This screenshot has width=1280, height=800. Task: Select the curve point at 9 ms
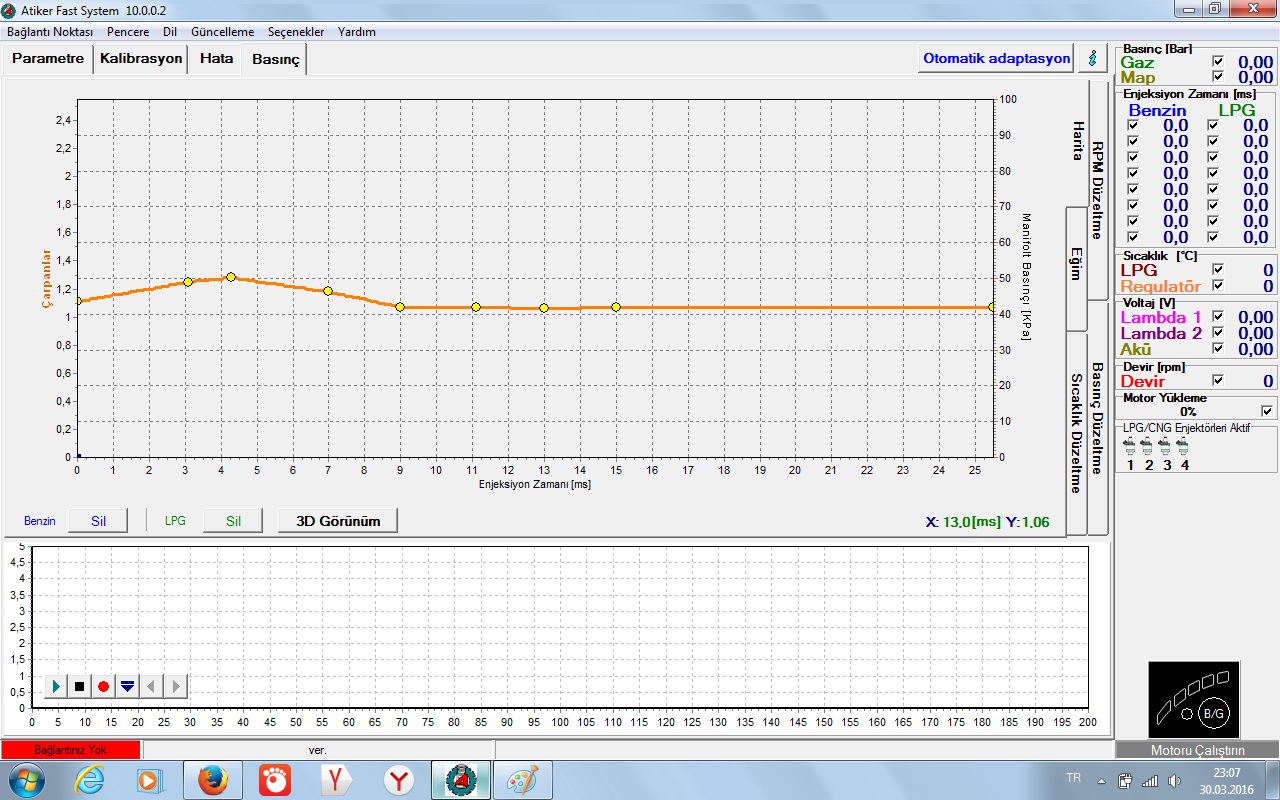pyautogui.click(x=400, y=307)
